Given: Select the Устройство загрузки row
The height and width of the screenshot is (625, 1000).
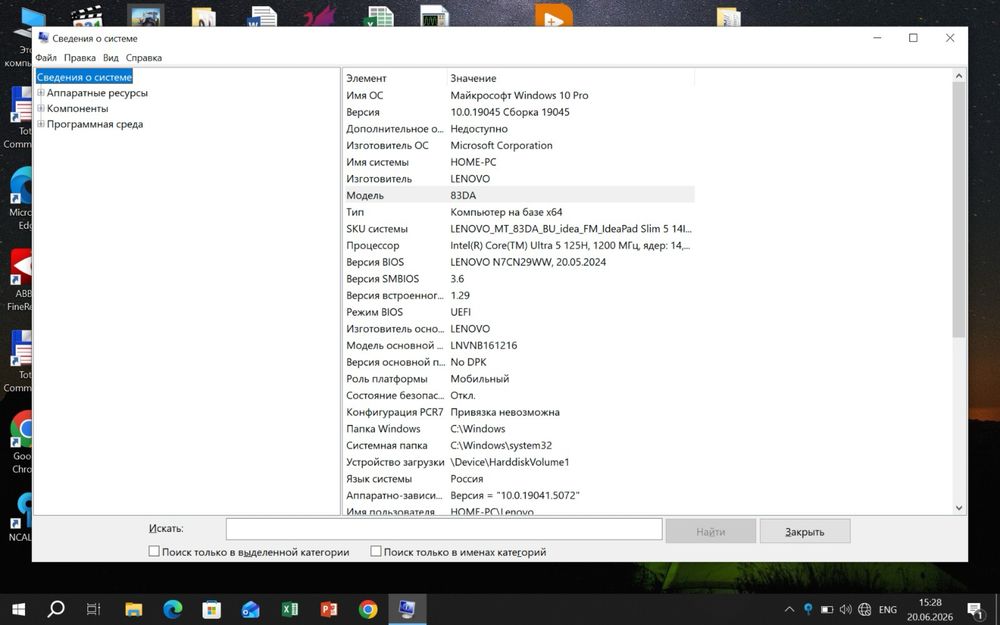Looking at the screenshot, I should click(518, 462).
